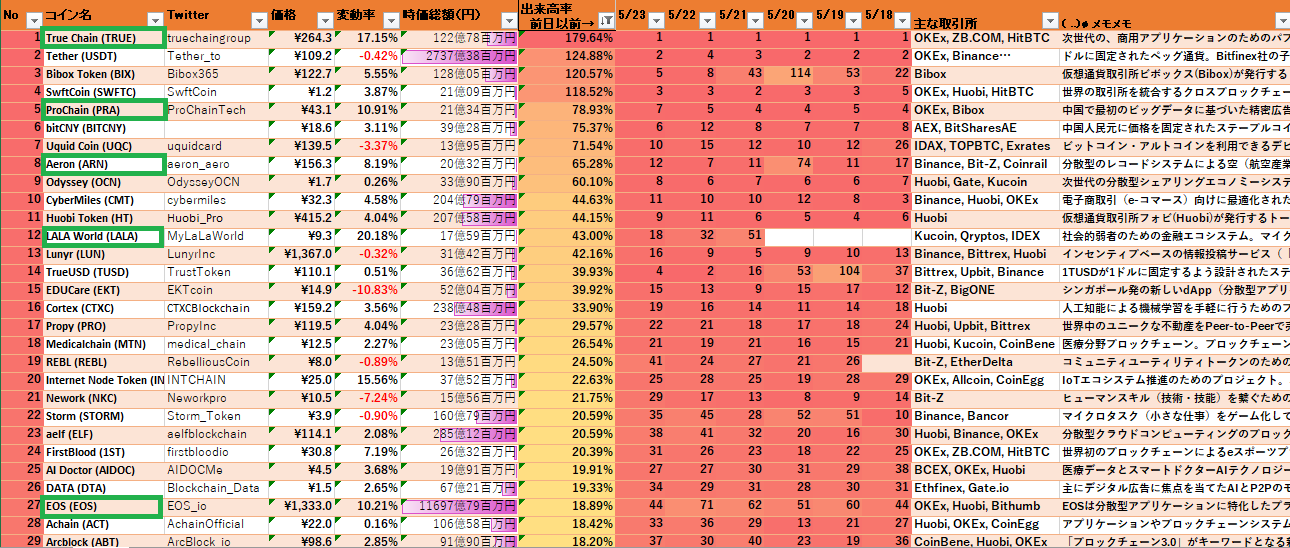Select the Aeron (ARN) coin cell

tap(101, 164)
